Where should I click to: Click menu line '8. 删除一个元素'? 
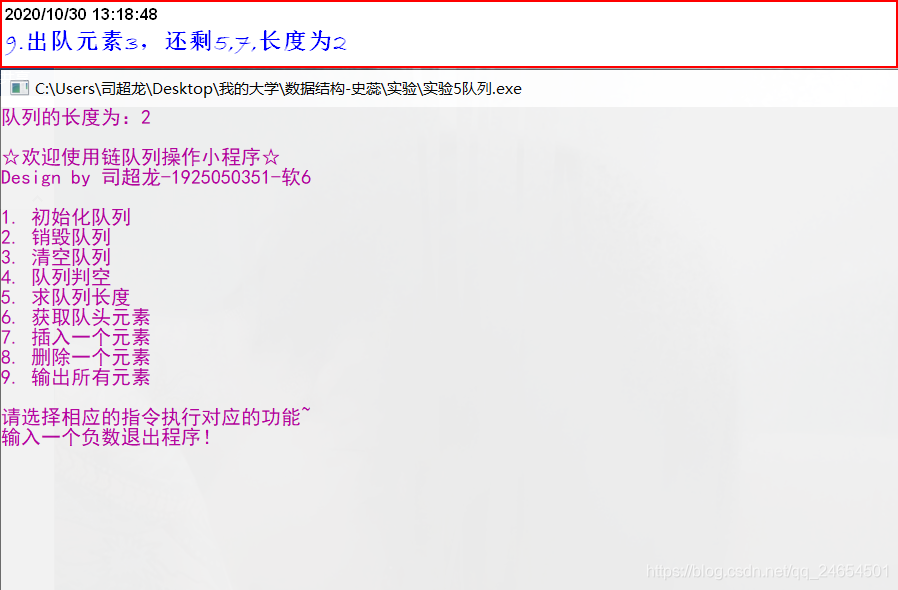coord(76,357)
